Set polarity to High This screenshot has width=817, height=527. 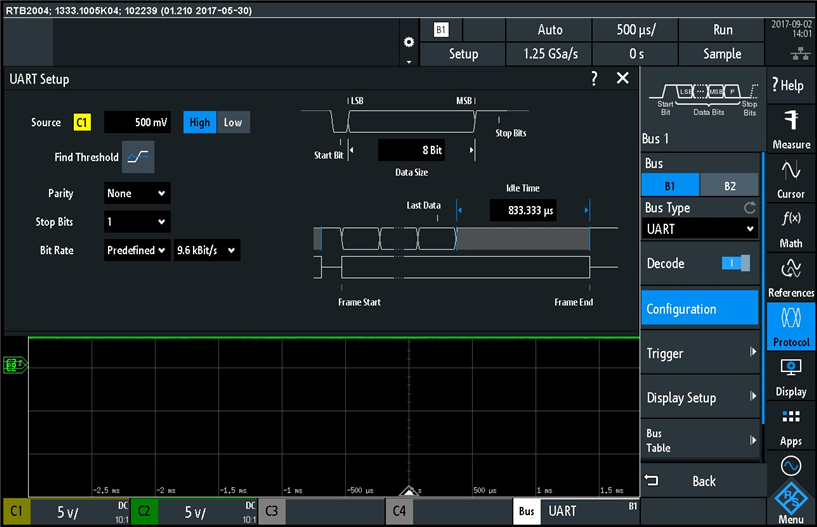click(x=200, y=122)
